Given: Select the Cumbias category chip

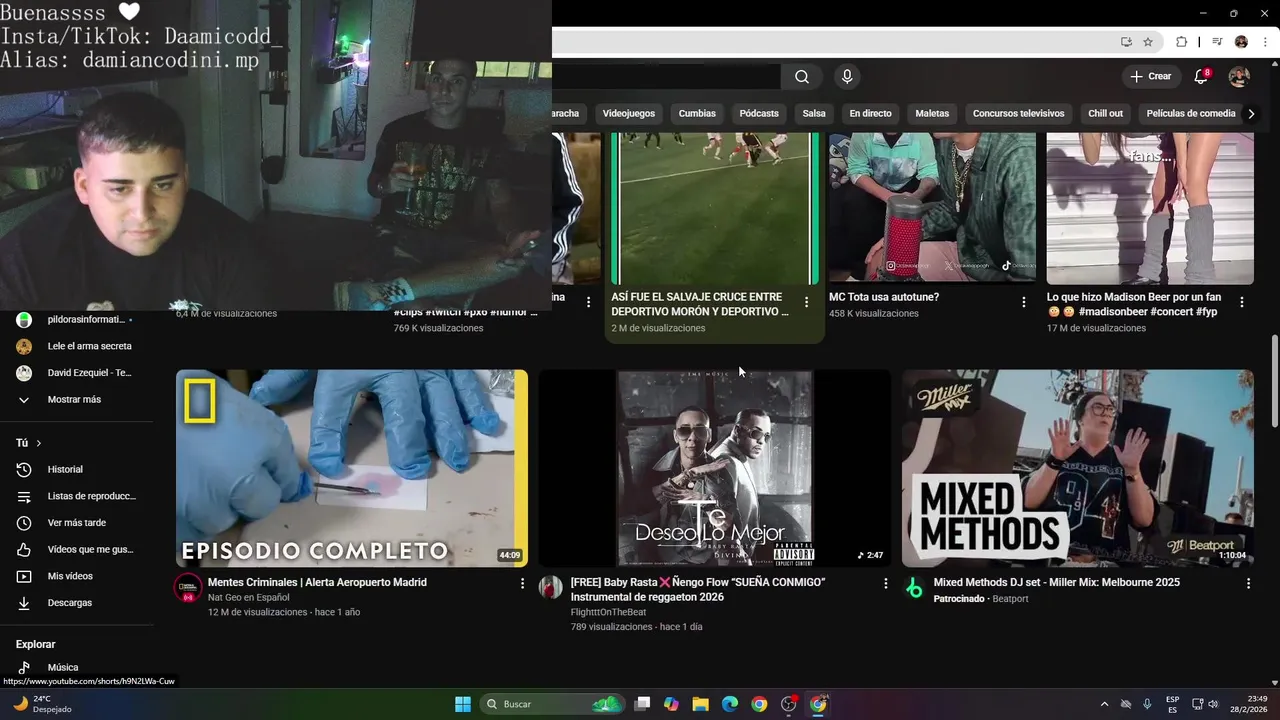Looking at the screenshot, I should click(x=697, y=114).
